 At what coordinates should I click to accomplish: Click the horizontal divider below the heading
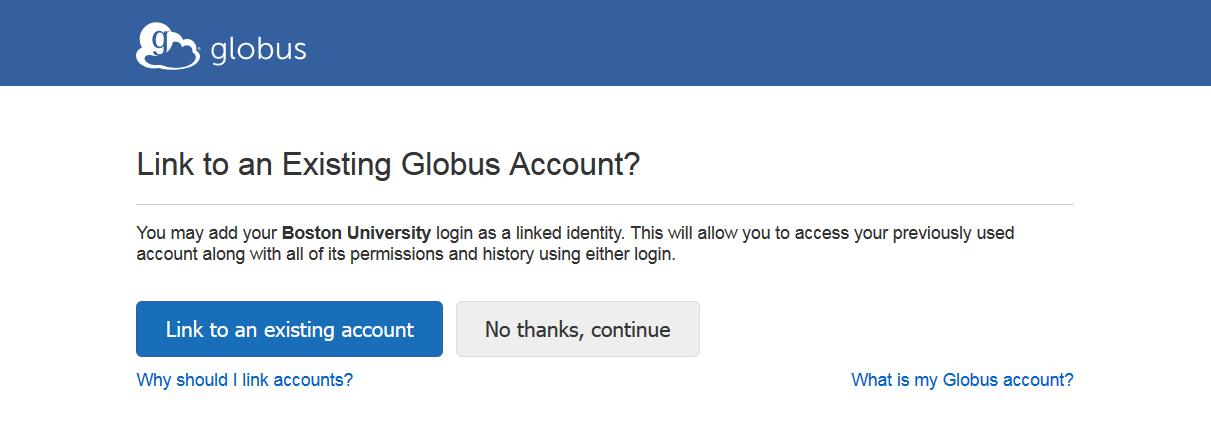click(604, 204)
